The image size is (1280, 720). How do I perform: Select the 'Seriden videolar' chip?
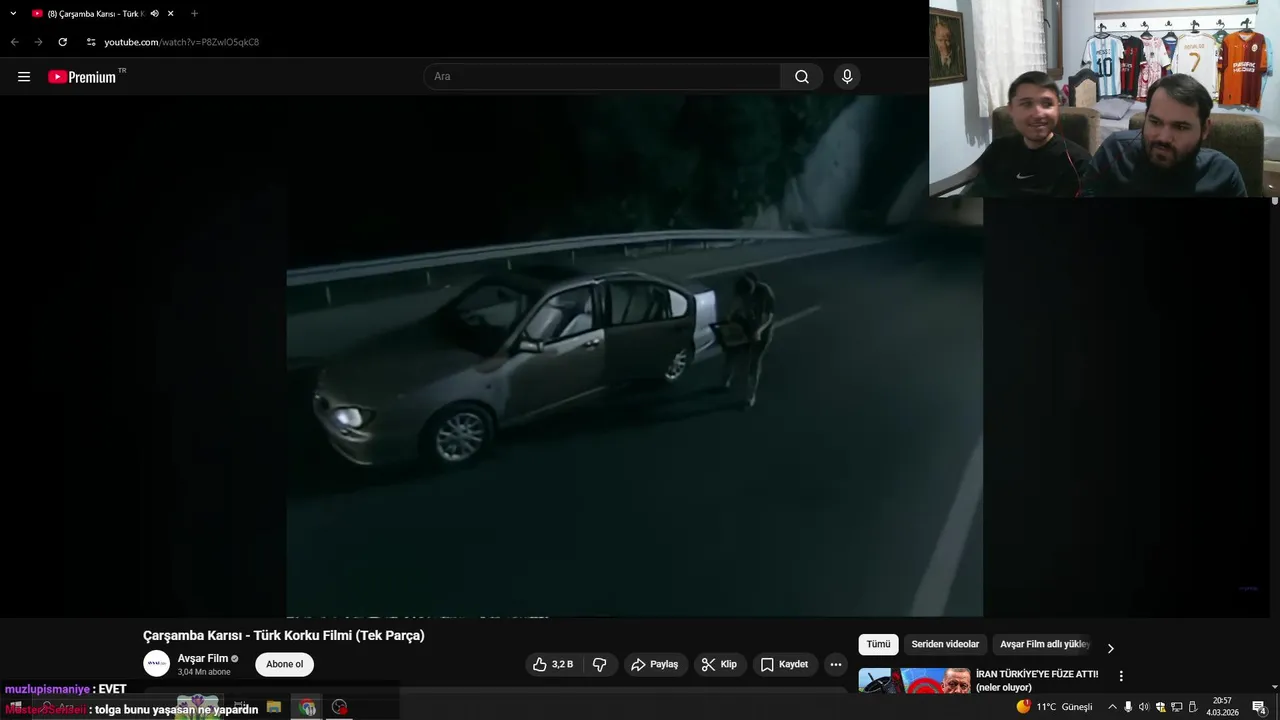[945, 645]
